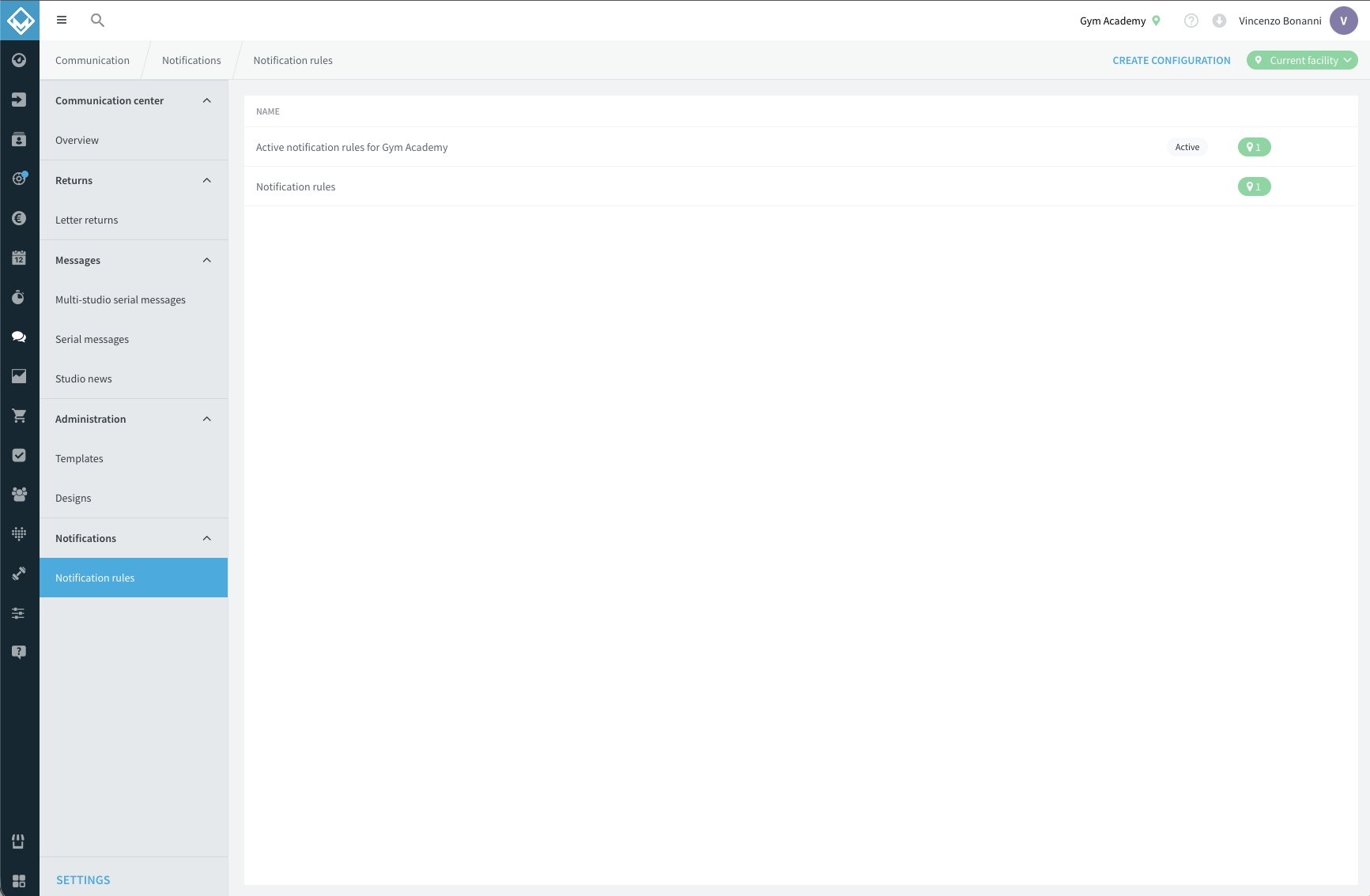Open the question speech bubble icon in left rail
Screen dimensions: 1370x896
[19, 653]
